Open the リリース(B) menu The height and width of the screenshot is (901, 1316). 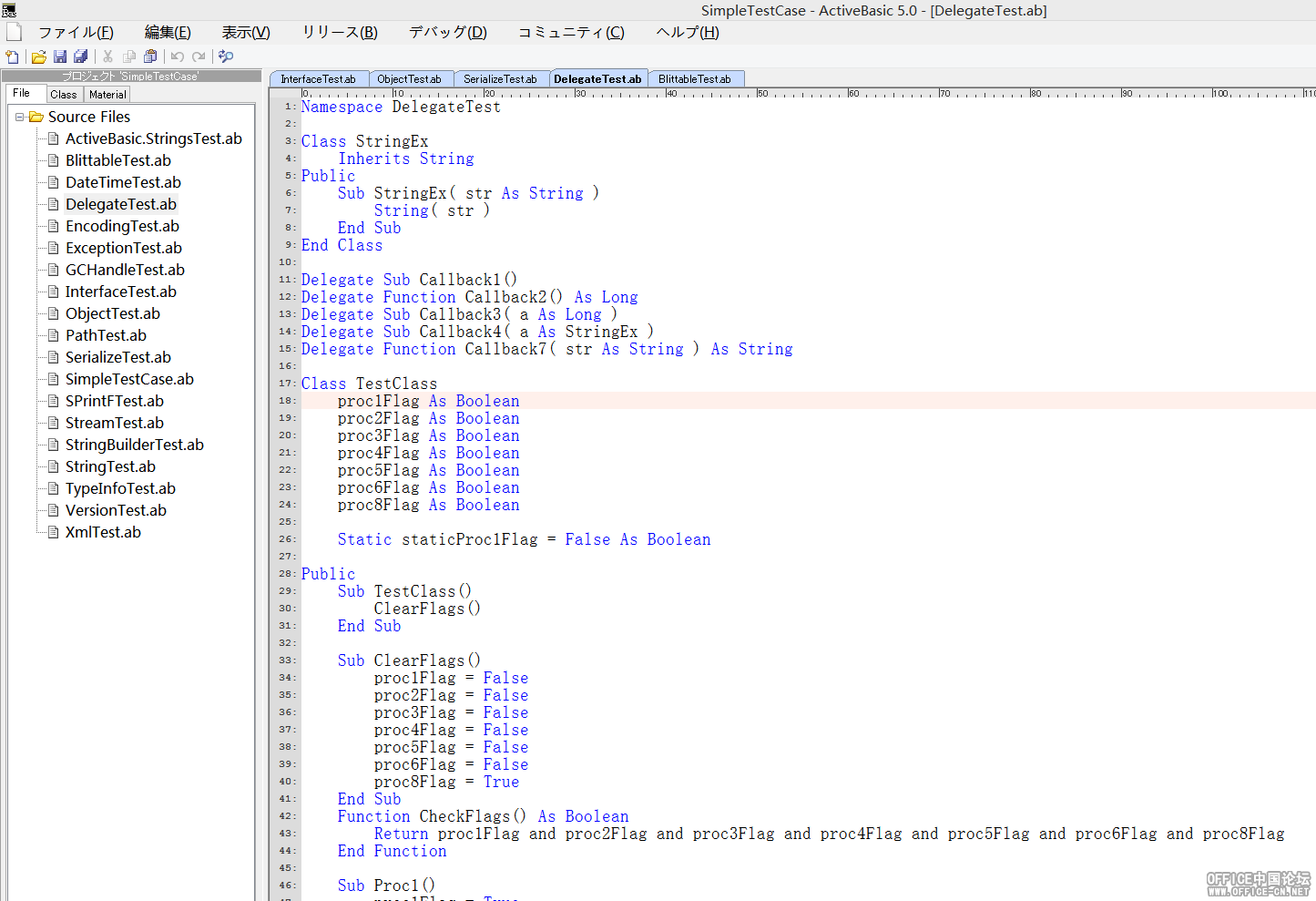340,32
